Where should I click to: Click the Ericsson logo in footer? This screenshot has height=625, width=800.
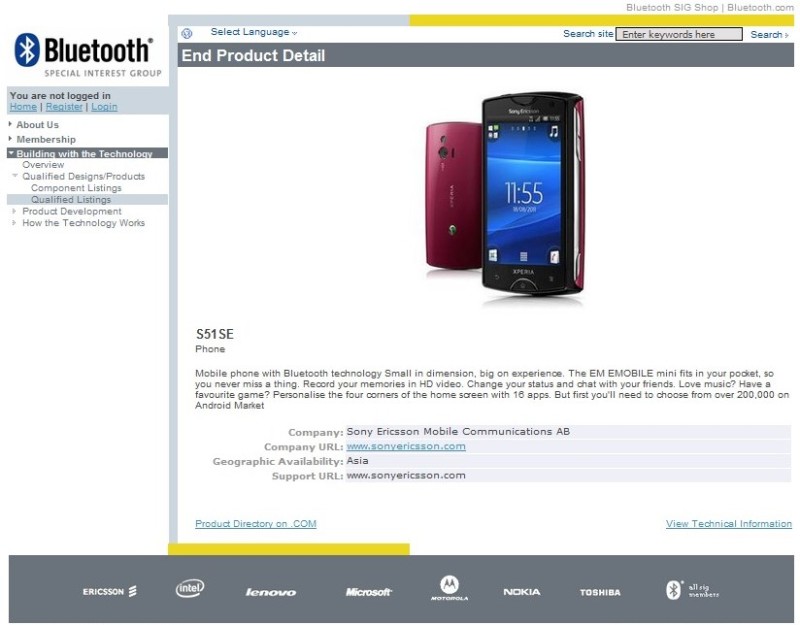coord(110,591)
